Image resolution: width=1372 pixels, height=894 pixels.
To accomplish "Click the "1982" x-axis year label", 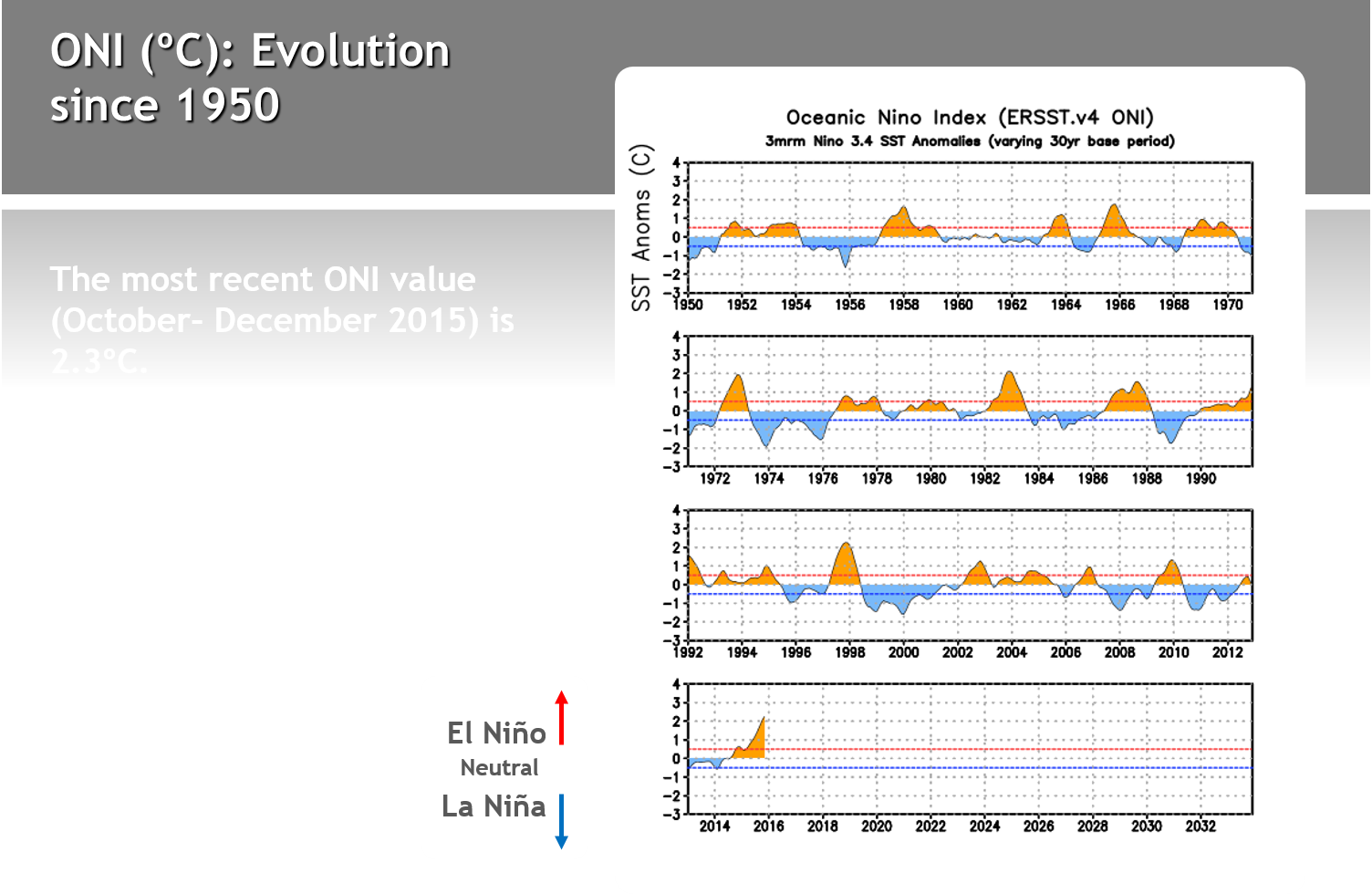I will [985, 478].
